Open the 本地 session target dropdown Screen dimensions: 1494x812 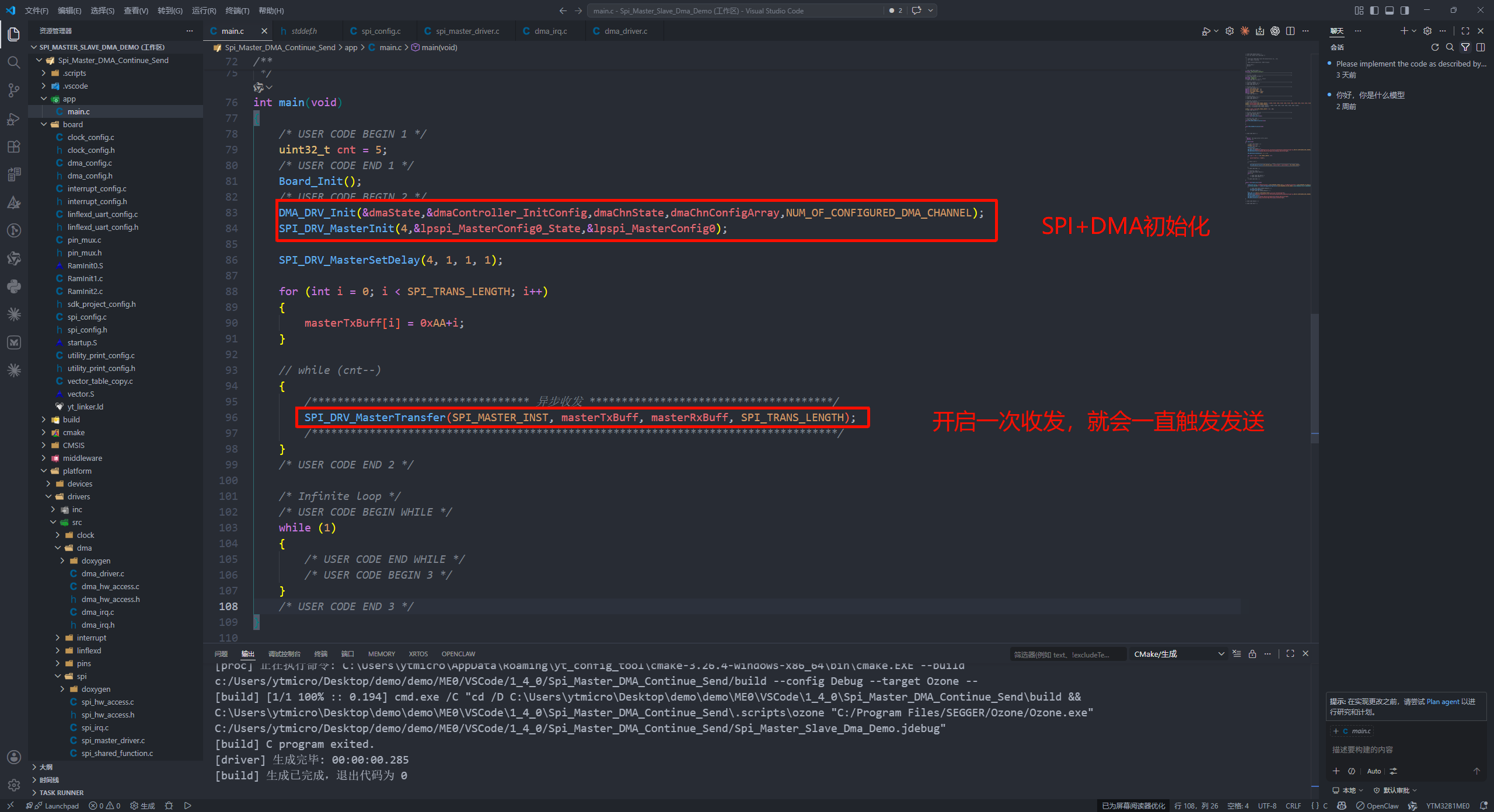click(1348, 790)
